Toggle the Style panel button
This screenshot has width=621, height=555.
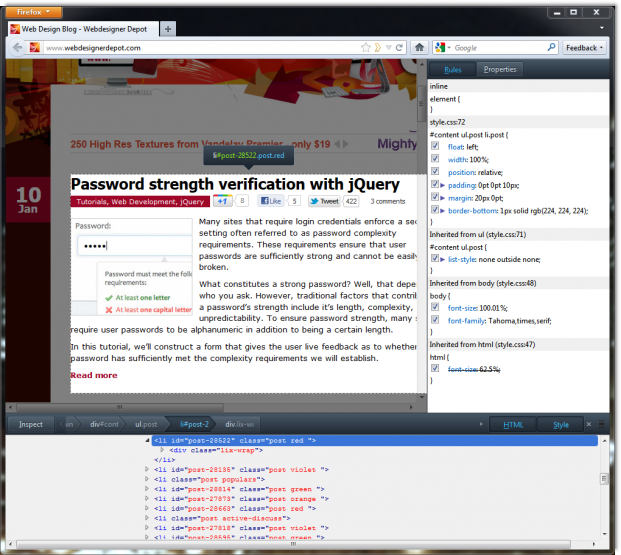click(x=560, y=425)
